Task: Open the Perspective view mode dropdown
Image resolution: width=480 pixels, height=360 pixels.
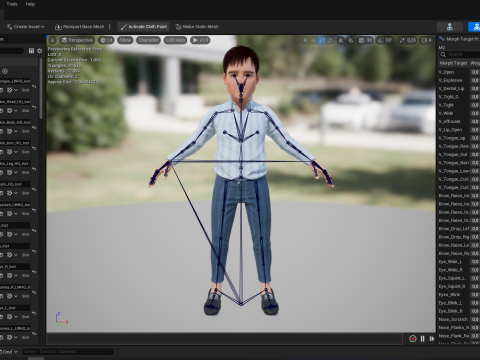Action: pos(77,40)
